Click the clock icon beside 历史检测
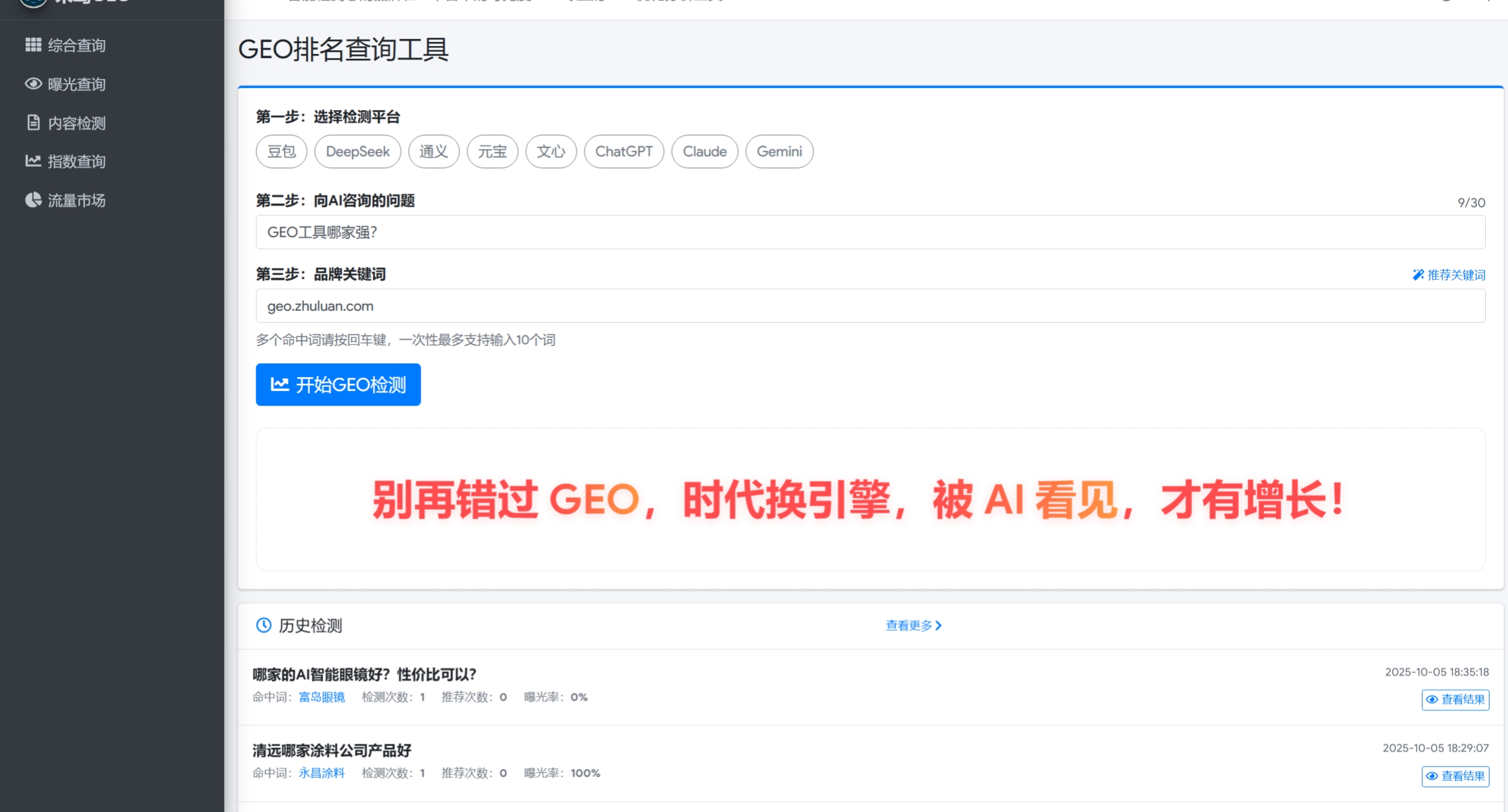 pos(263,625)
